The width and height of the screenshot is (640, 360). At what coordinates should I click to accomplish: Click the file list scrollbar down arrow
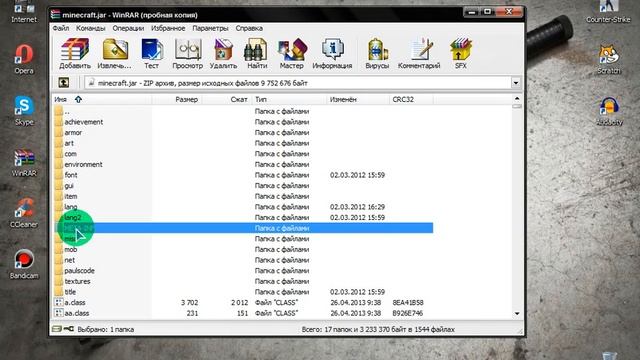[x=517, y=313]
